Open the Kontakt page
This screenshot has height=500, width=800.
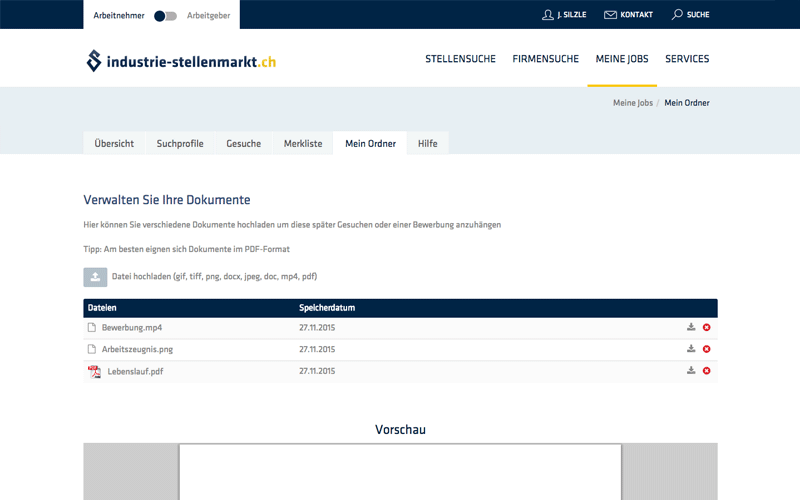pyautogui.click(x=628, y=15)
